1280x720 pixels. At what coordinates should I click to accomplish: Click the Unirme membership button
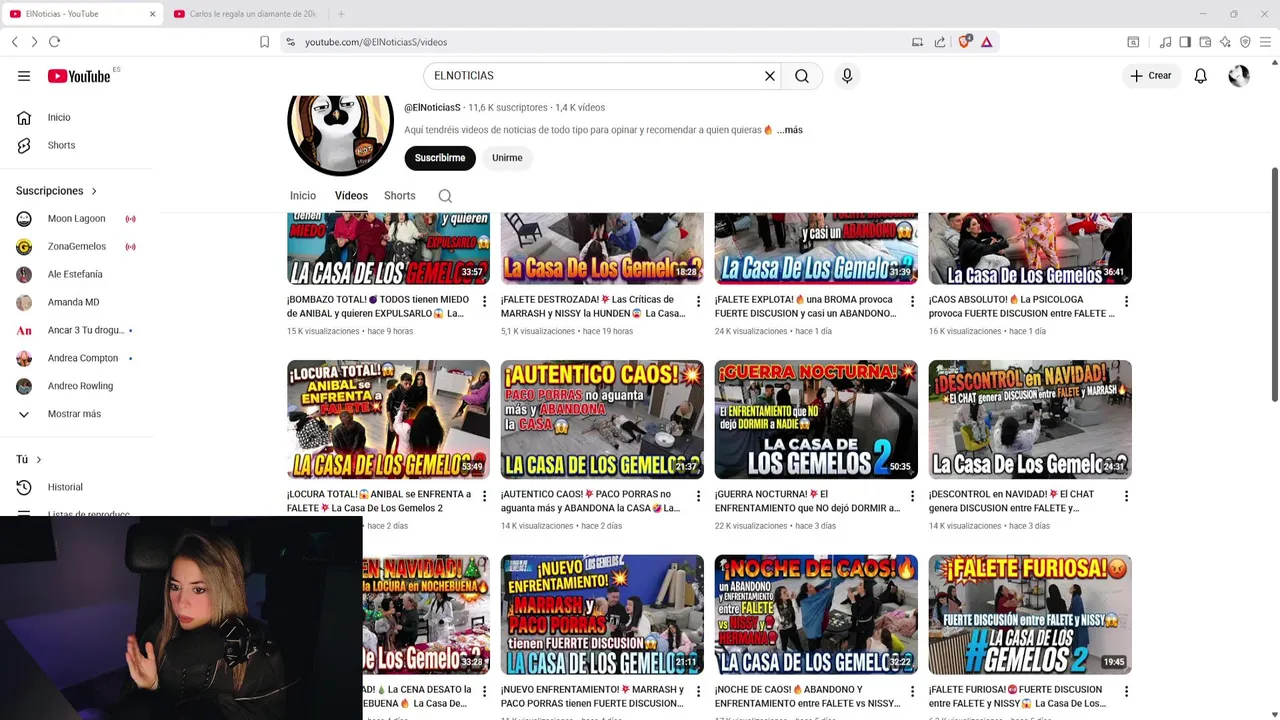pyautogui.click(x=507, y=158)
